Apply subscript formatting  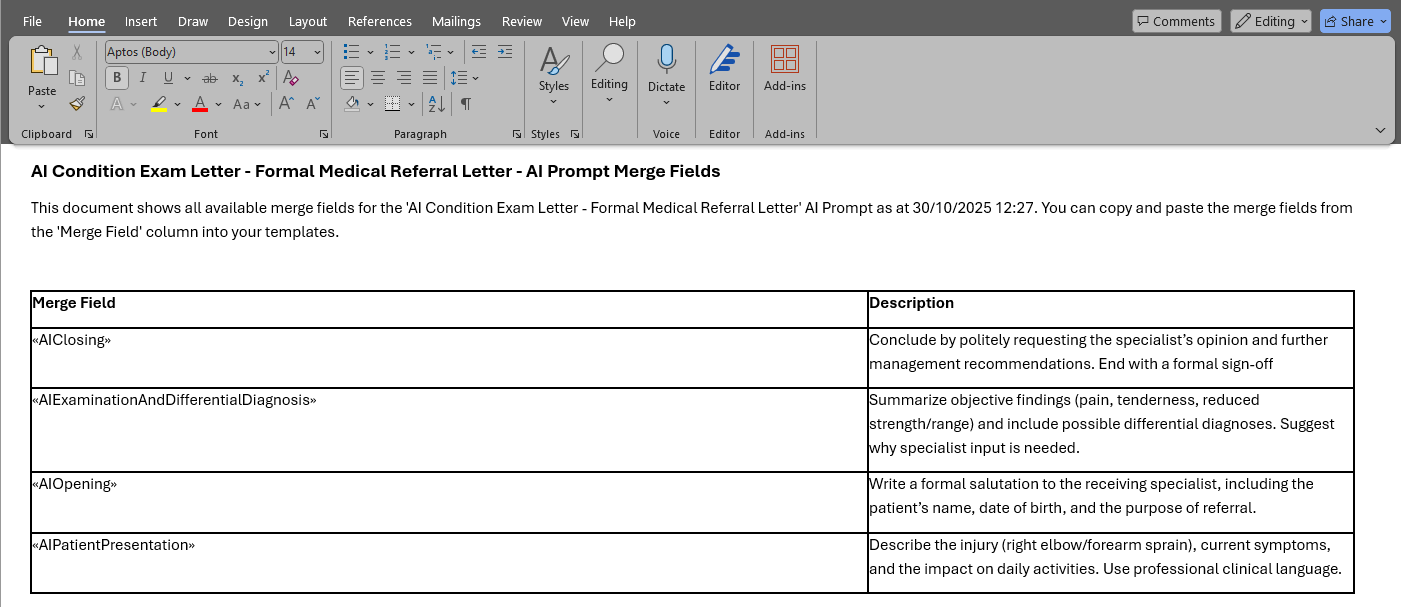(237, 78)
